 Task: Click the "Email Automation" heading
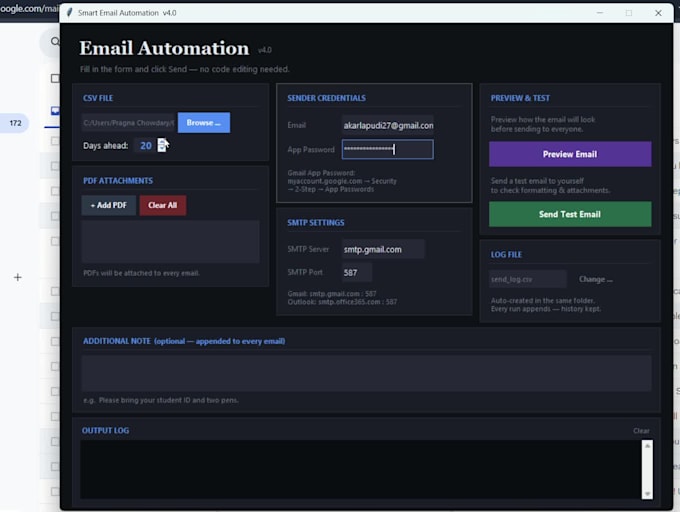pos(164,48)
